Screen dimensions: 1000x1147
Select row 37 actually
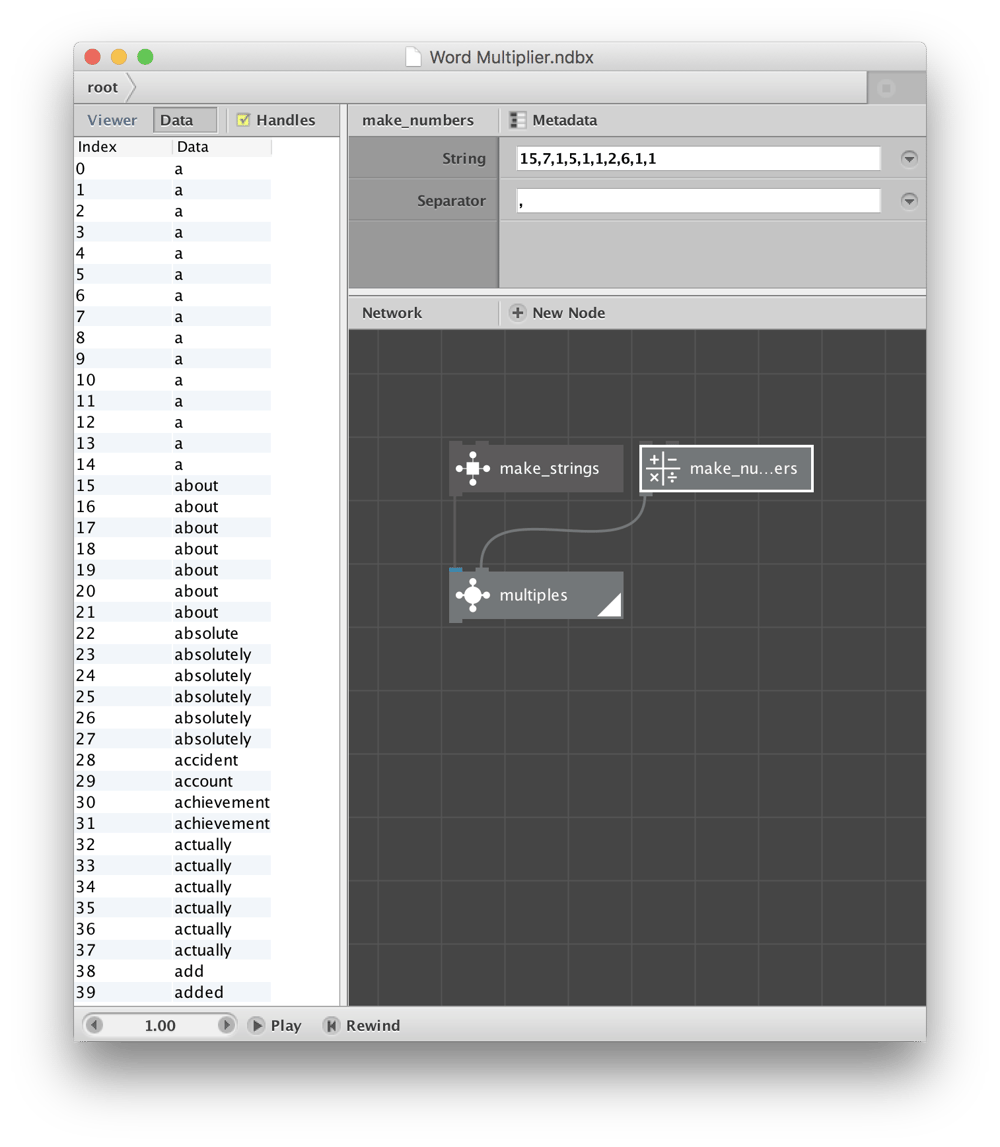(173, 950)
